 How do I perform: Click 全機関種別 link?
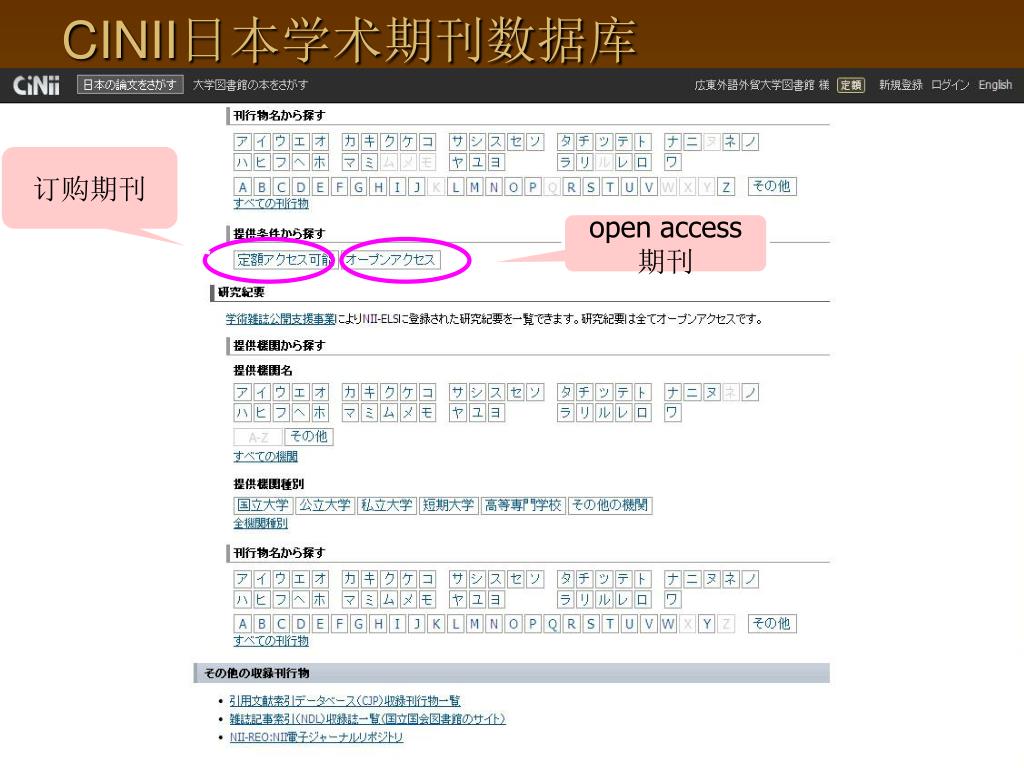[x=261, y=524]
